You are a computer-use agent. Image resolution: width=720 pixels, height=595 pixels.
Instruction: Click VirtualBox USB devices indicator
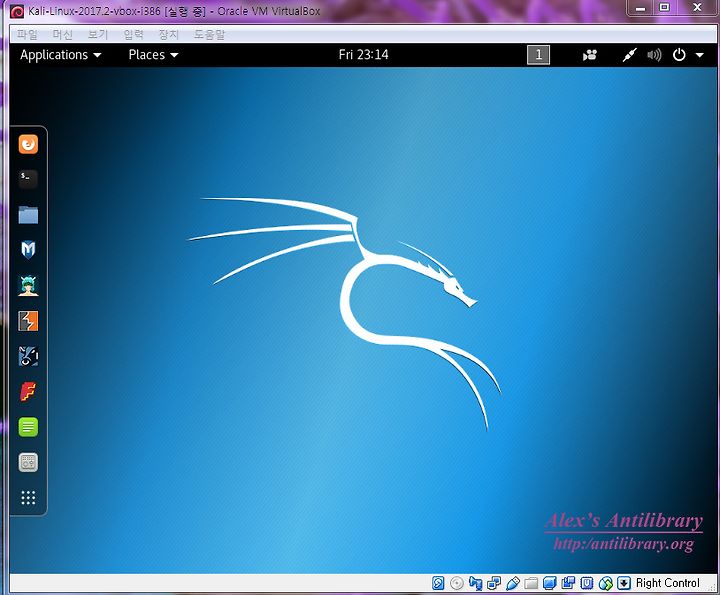[x=512, y=583]
